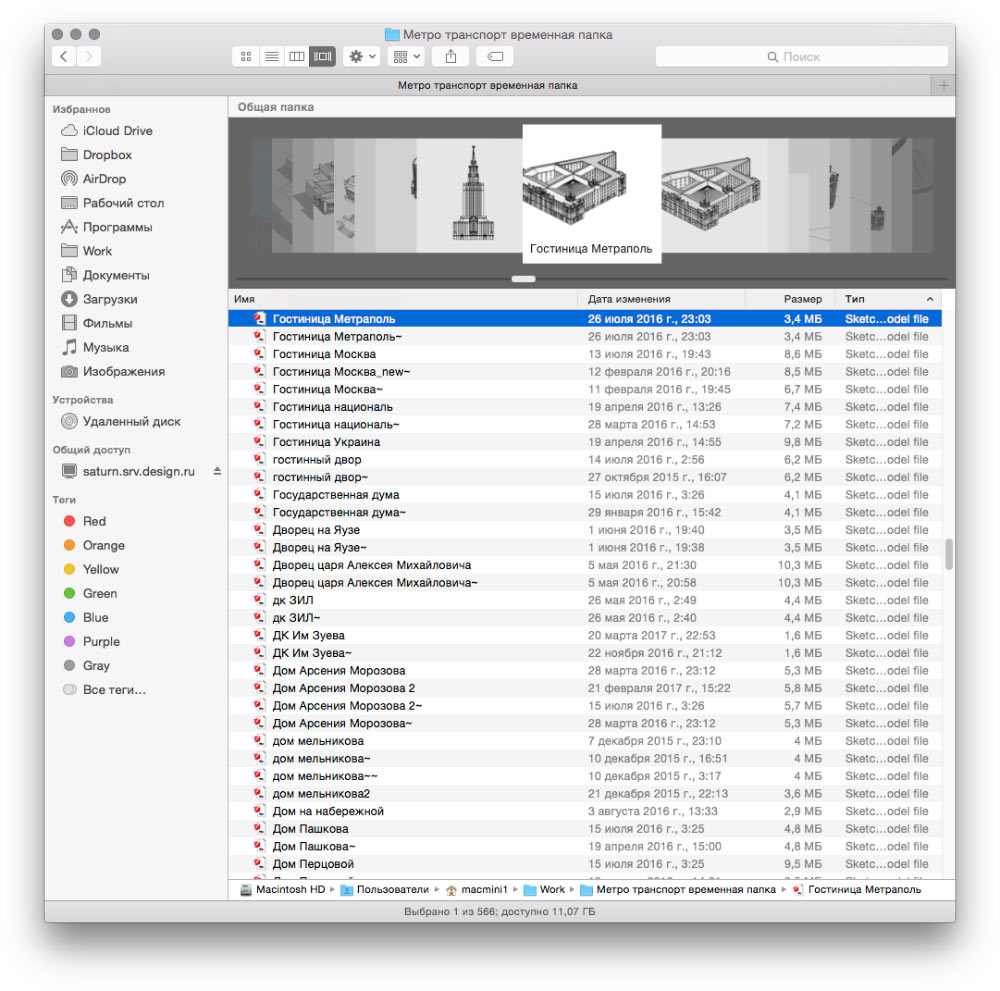The height and width of the screenshot is (991, 1000).
Task: Open the arrange items dropdown
Action: [x=406, y=57]
